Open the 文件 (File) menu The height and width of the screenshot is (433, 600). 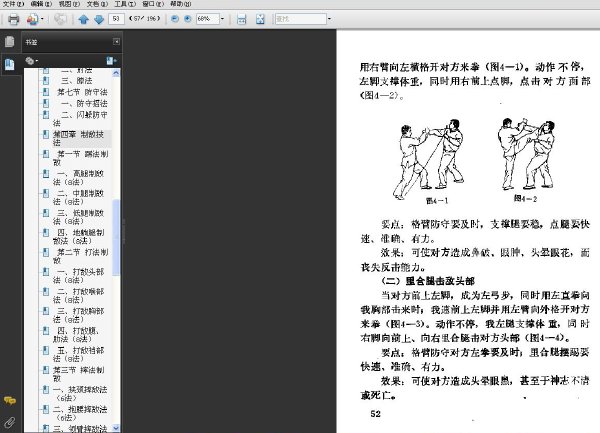coord(13,4)
